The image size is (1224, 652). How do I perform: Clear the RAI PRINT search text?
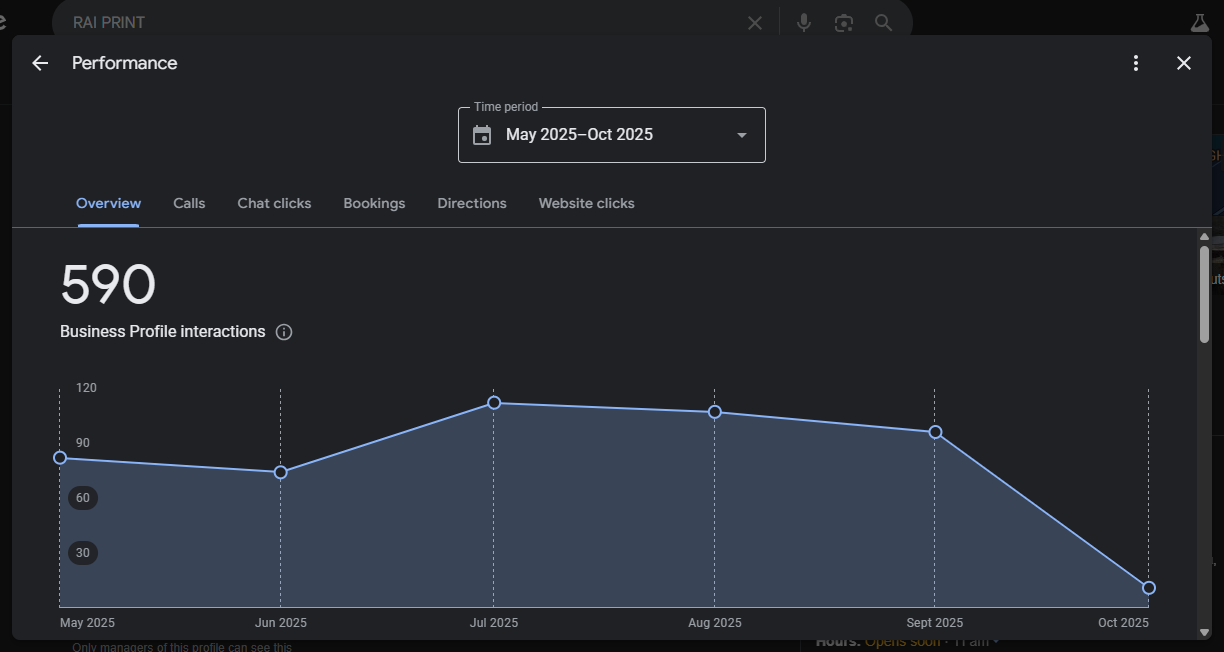tap(755, 22)
